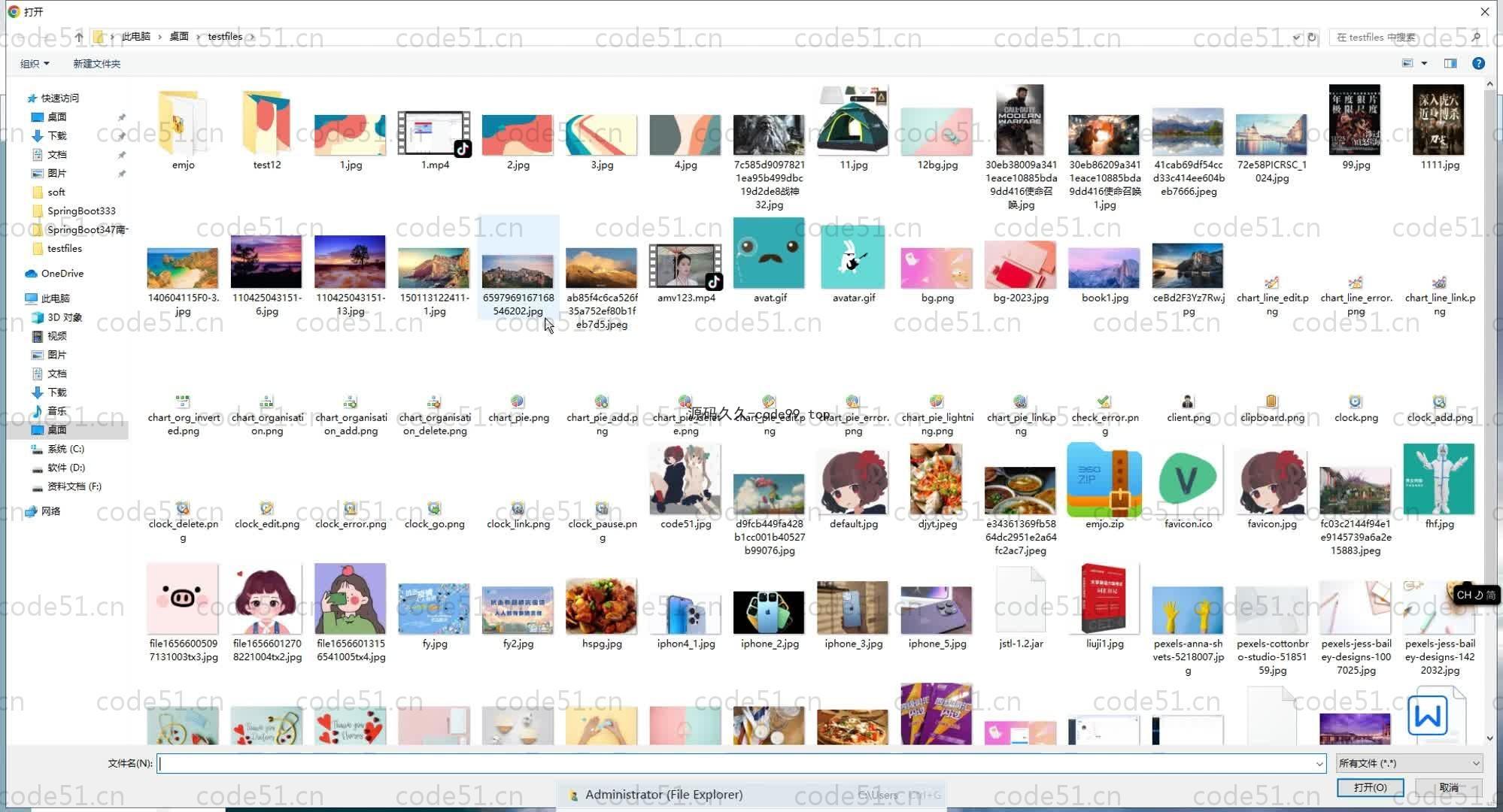Expand the chevron after testfiles in path
The image size is (1503, 812).
point(252,37)
